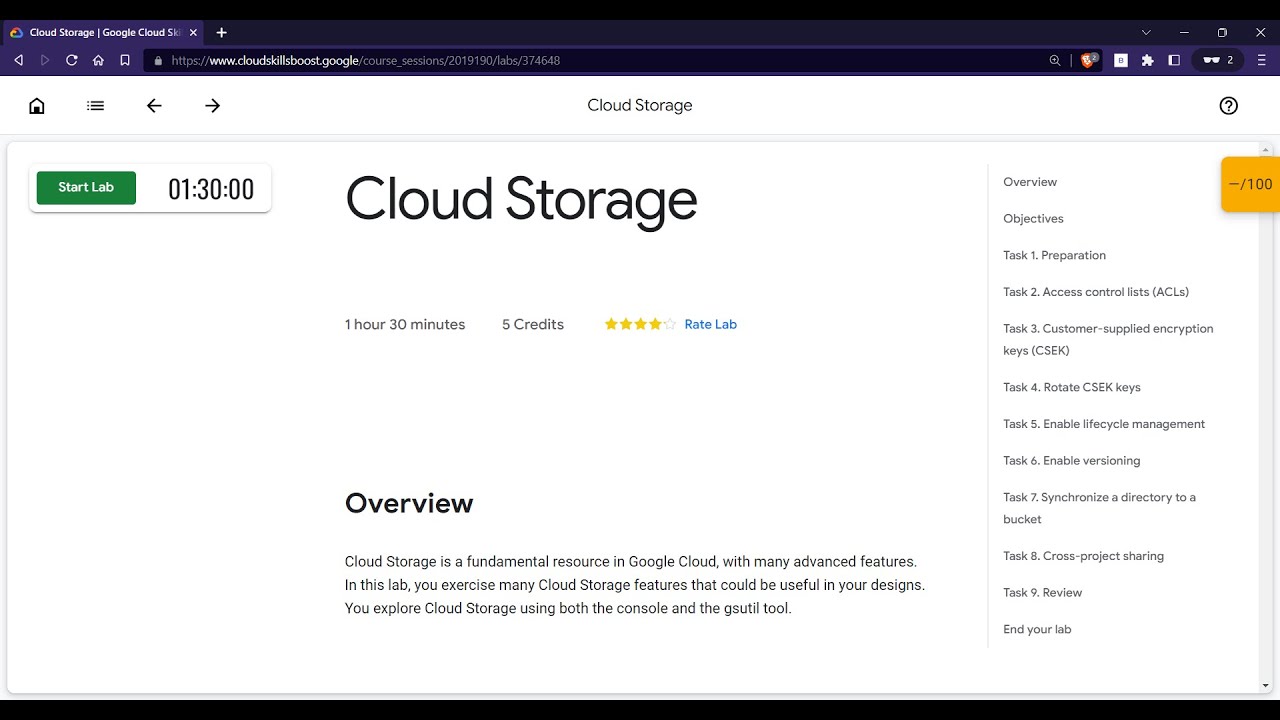
Task: Reload the page
Action: [71, 60]
